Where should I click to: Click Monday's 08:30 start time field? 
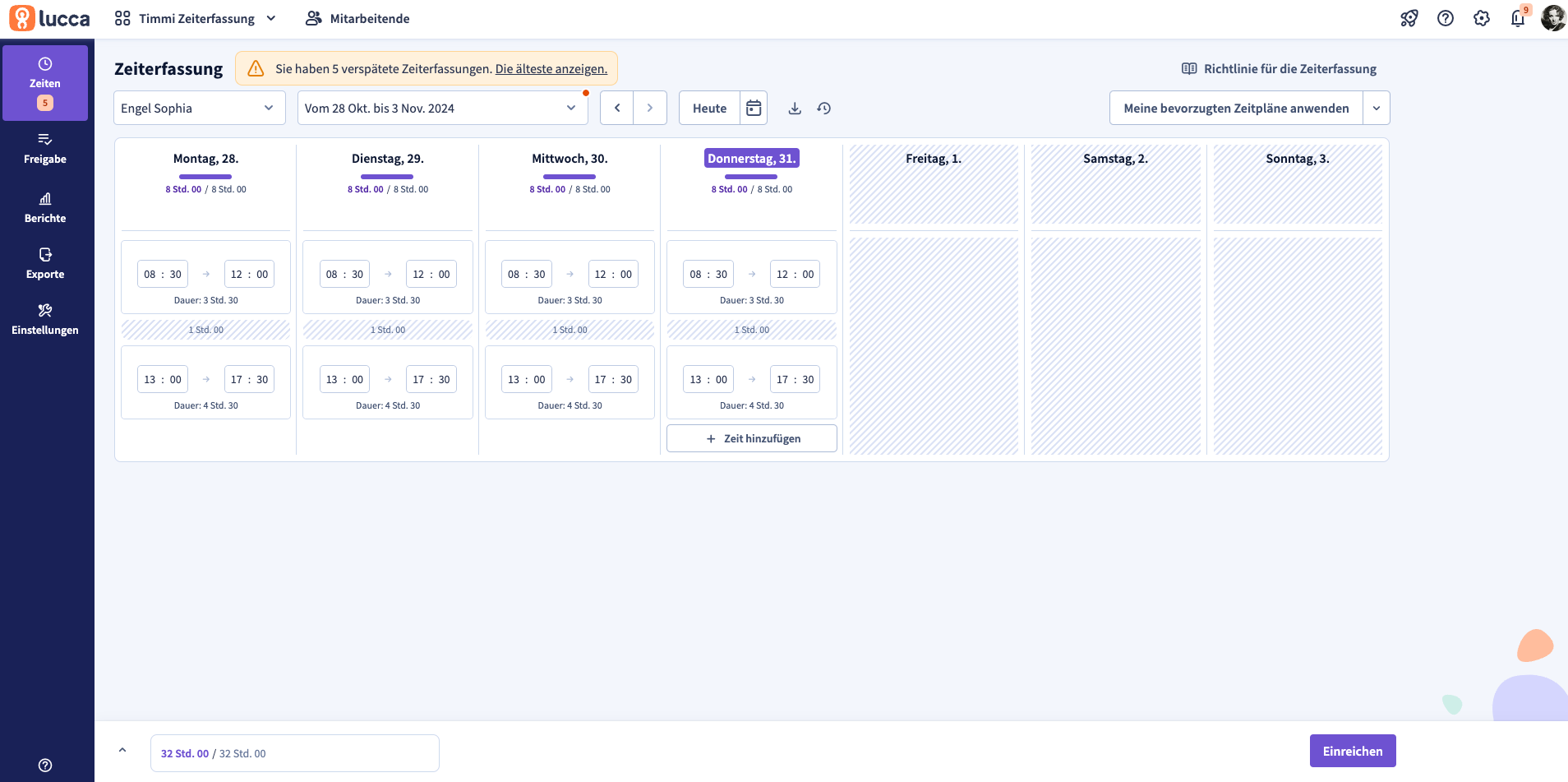tap(163, 275)
